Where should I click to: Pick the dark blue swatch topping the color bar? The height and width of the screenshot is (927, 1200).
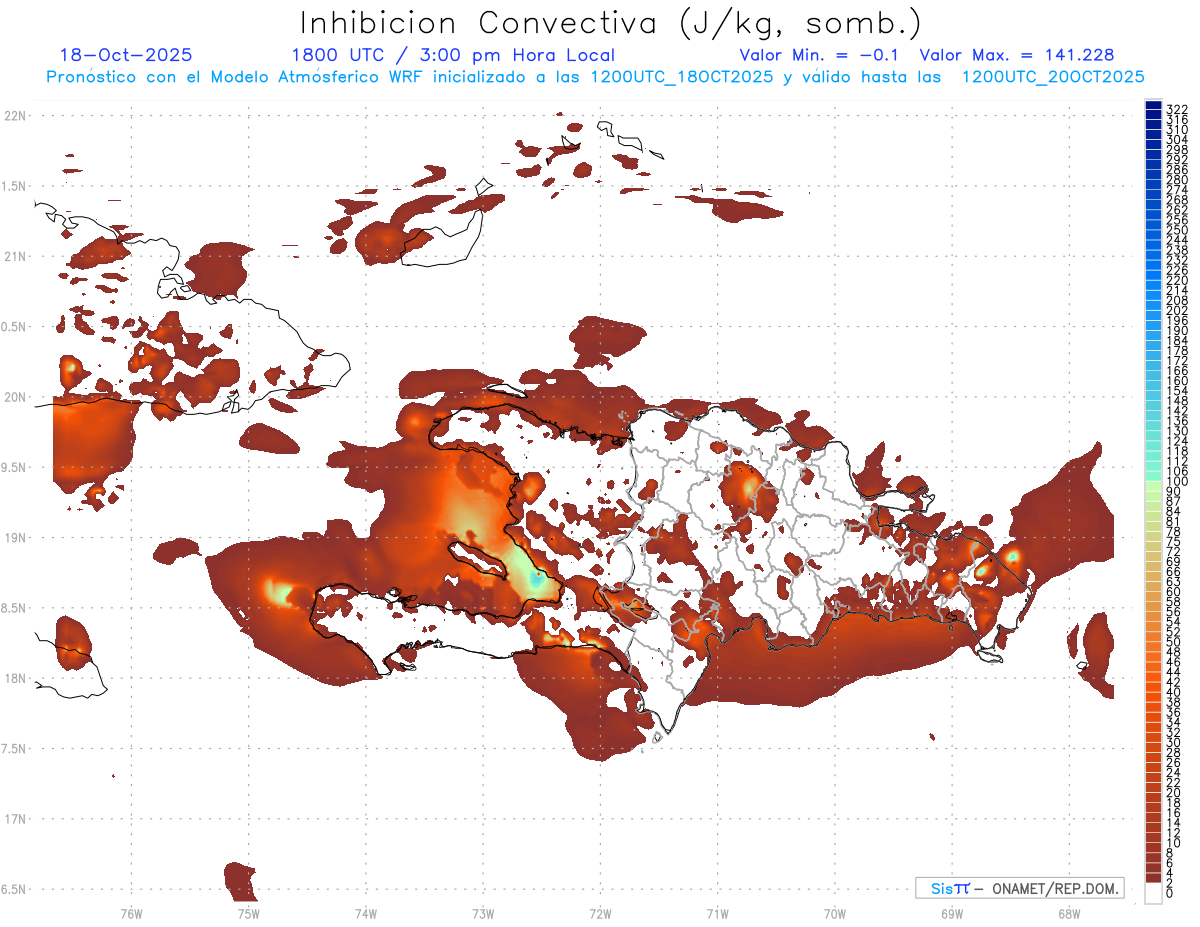1154,104
